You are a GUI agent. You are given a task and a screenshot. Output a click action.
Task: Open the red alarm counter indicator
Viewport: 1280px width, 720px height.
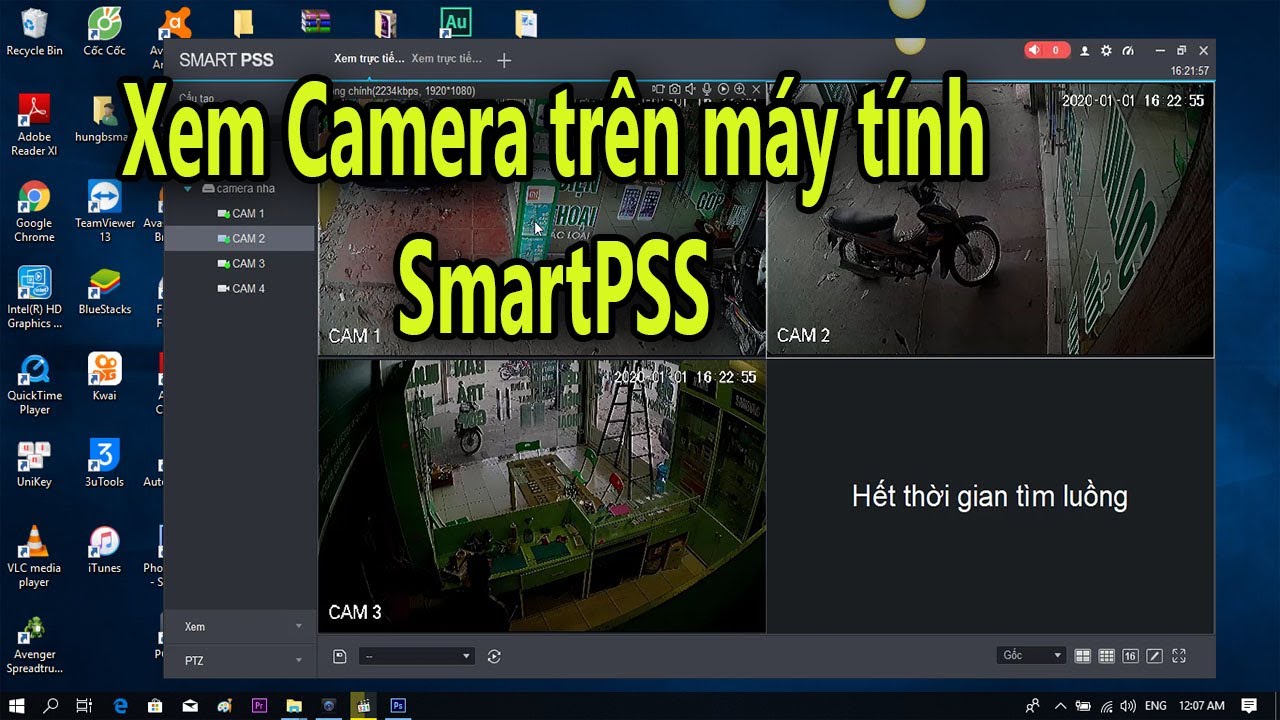[x=1046, y=50]
